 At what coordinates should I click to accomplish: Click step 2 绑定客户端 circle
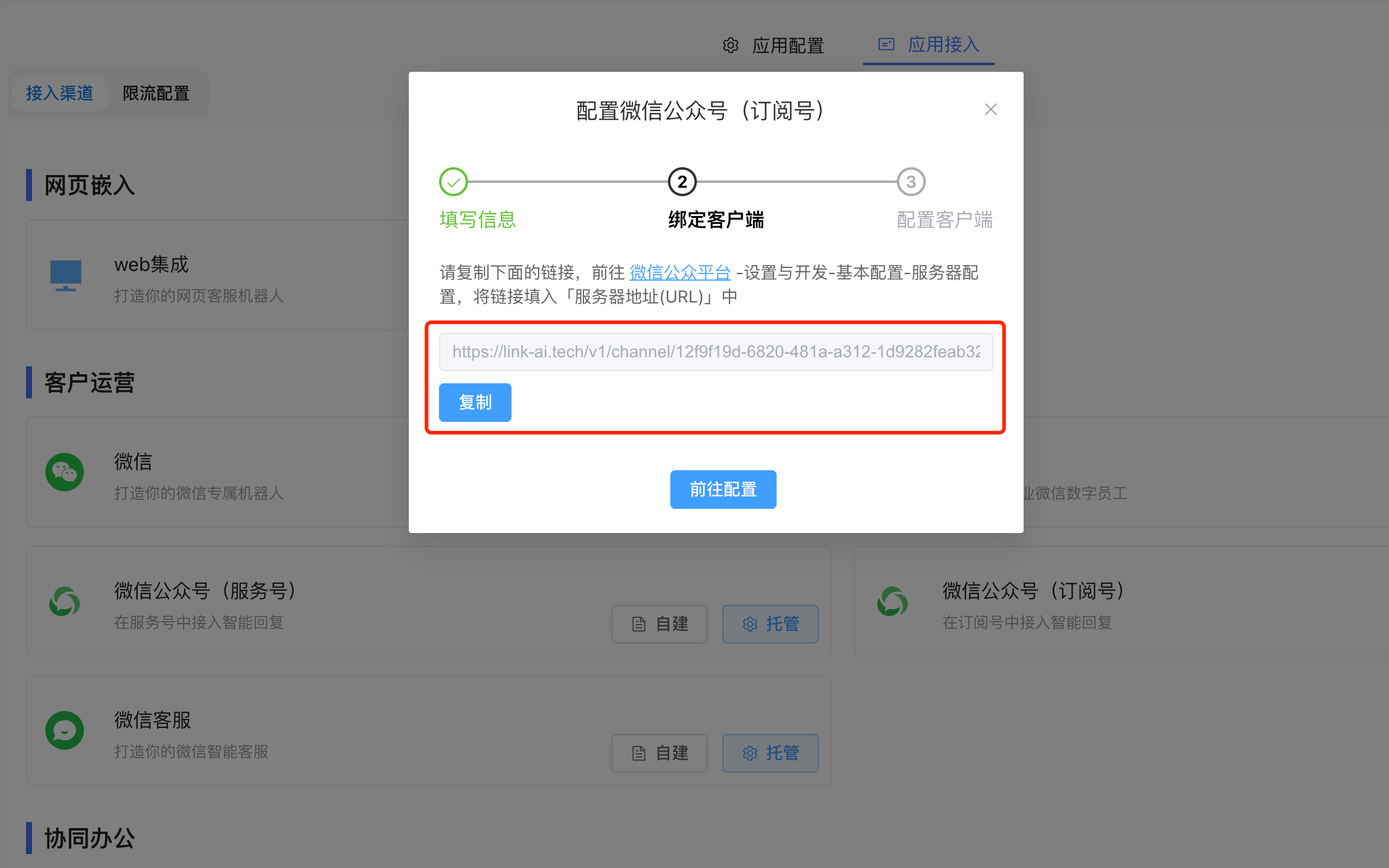click(682, 182)
